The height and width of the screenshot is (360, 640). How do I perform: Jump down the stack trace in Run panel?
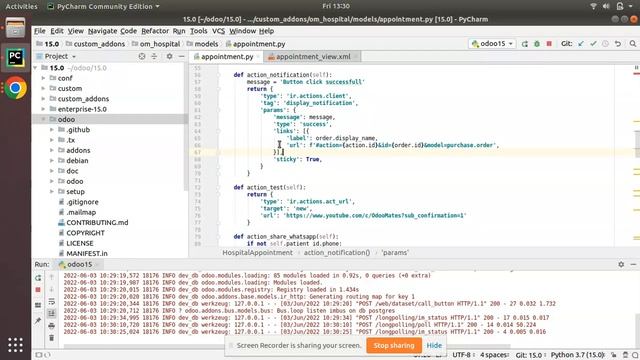(51, 289)
